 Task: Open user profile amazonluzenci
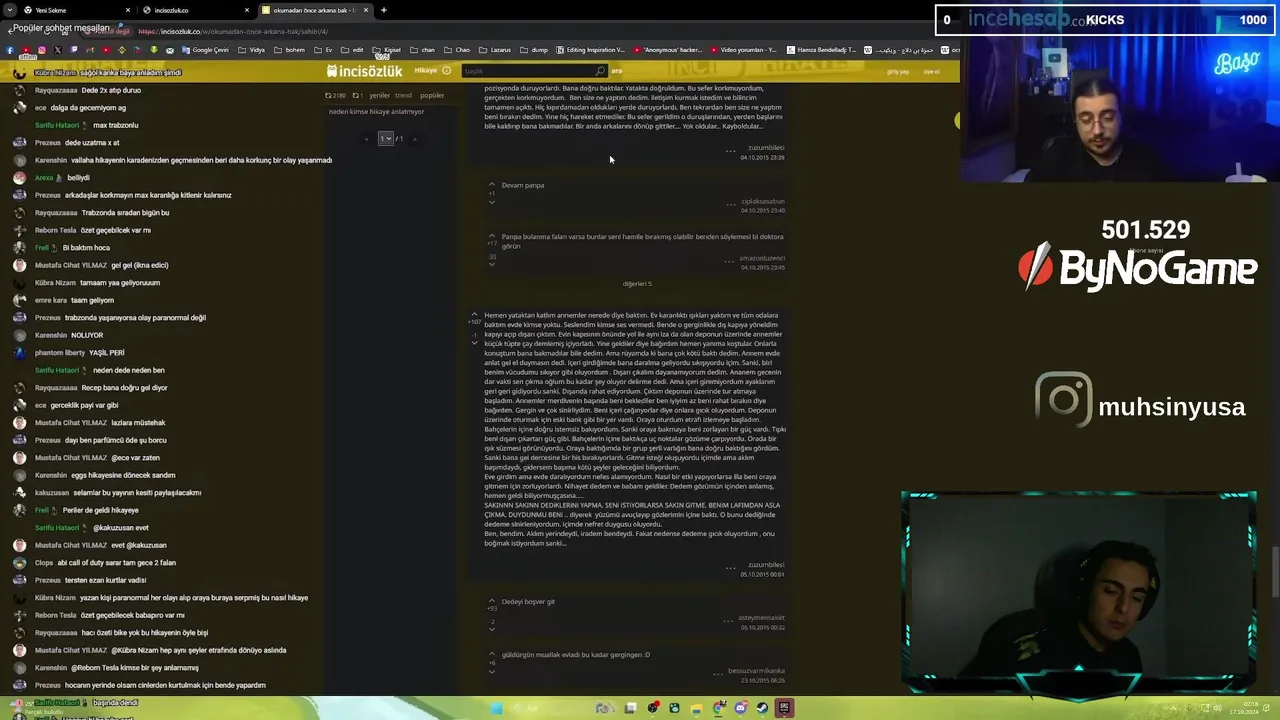point(762,258)
